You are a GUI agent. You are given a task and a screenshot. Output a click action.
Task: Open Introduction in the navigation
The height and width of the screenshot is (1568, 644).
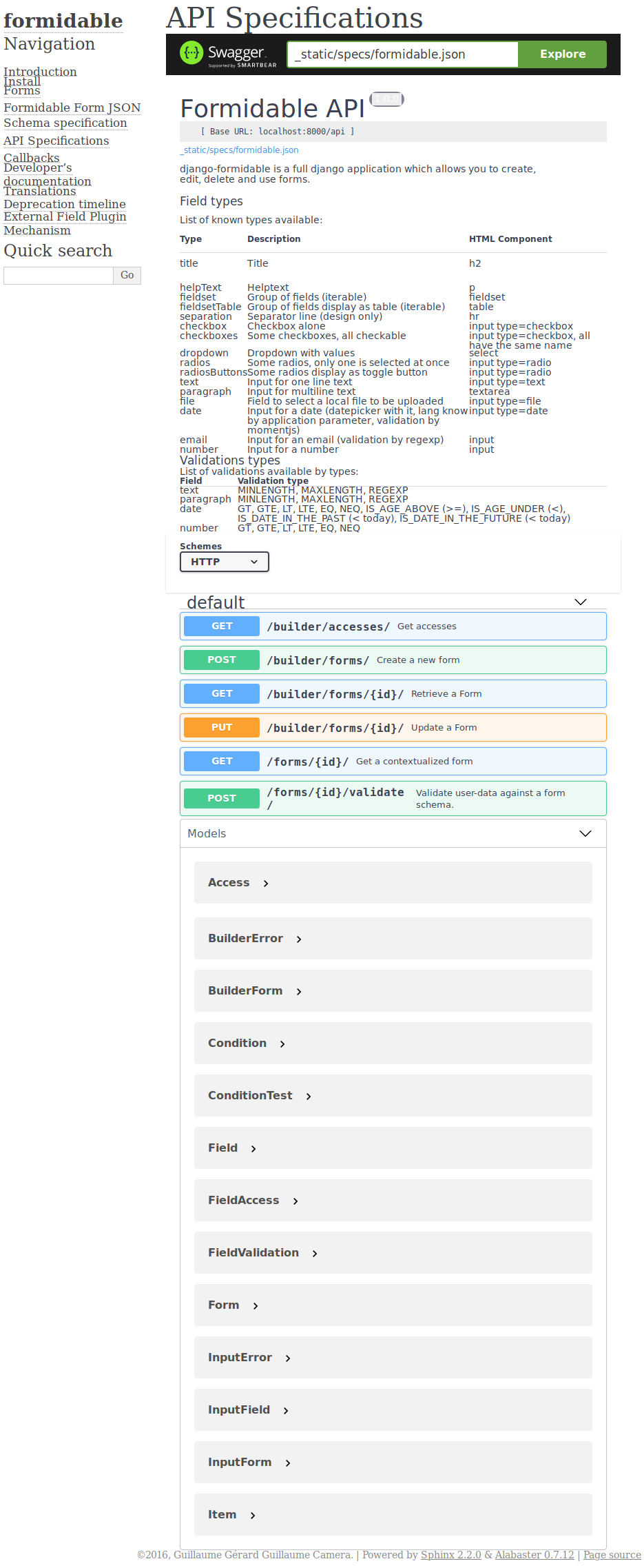(x=40, y=72)
